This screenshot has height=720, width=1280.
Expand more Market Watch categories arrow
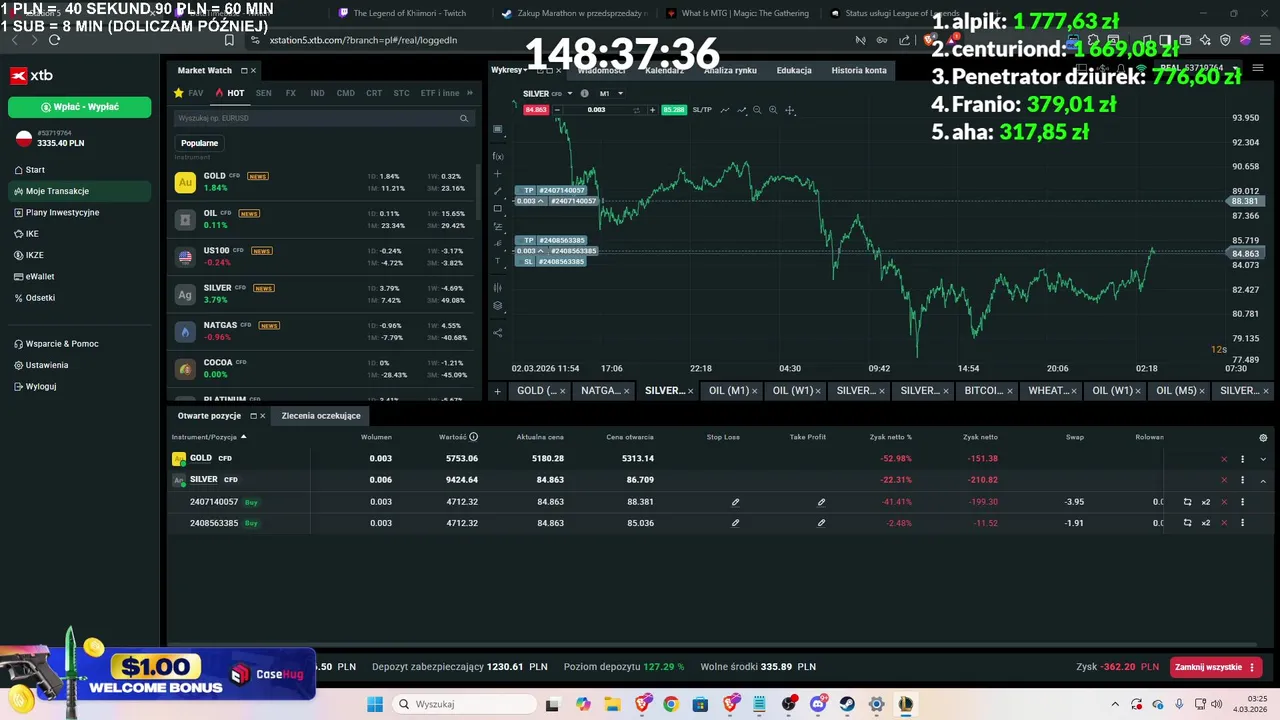tap(470, 93)
